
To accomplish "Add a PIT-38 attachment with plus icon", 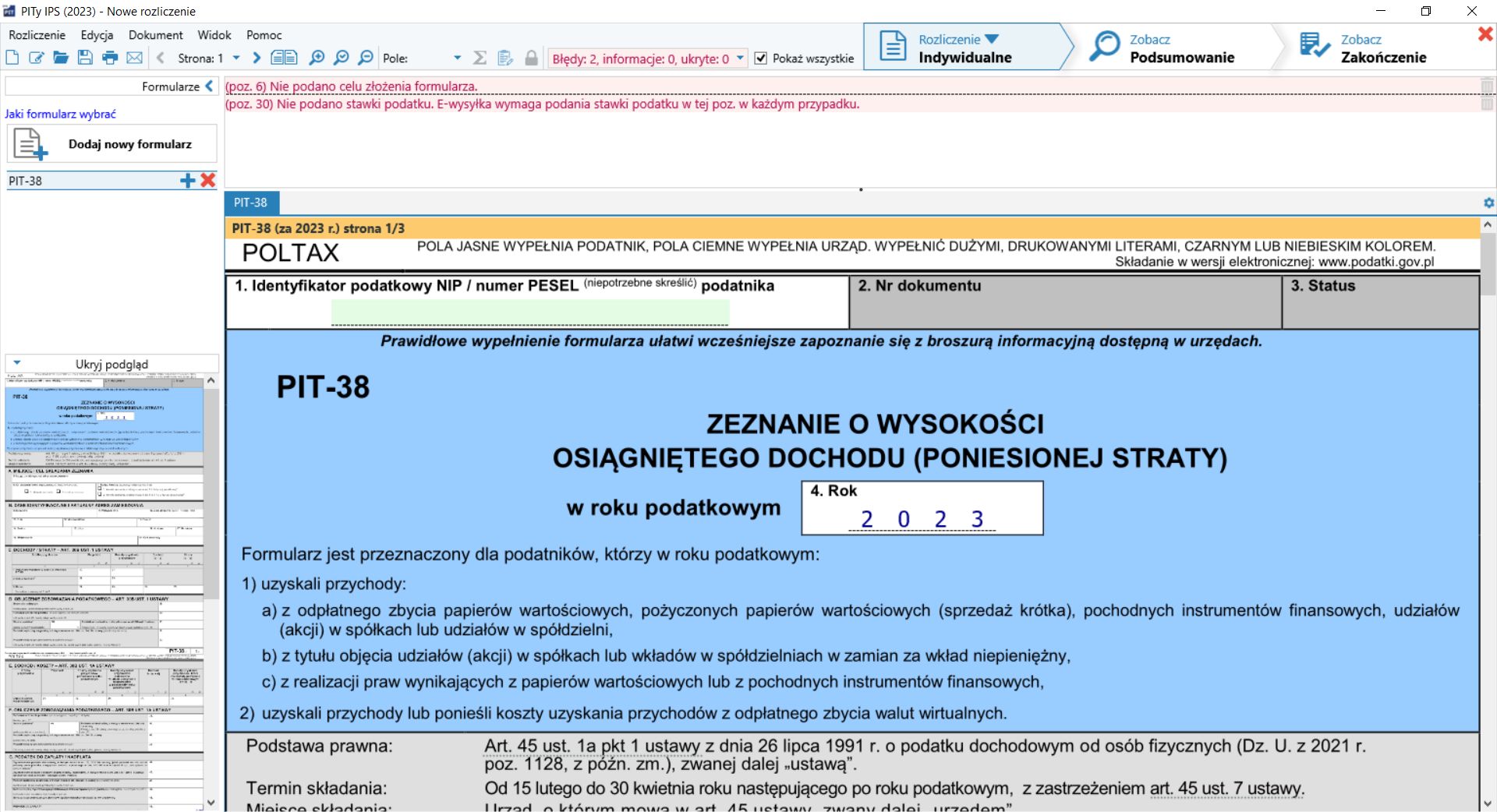I will click(187, 180).
